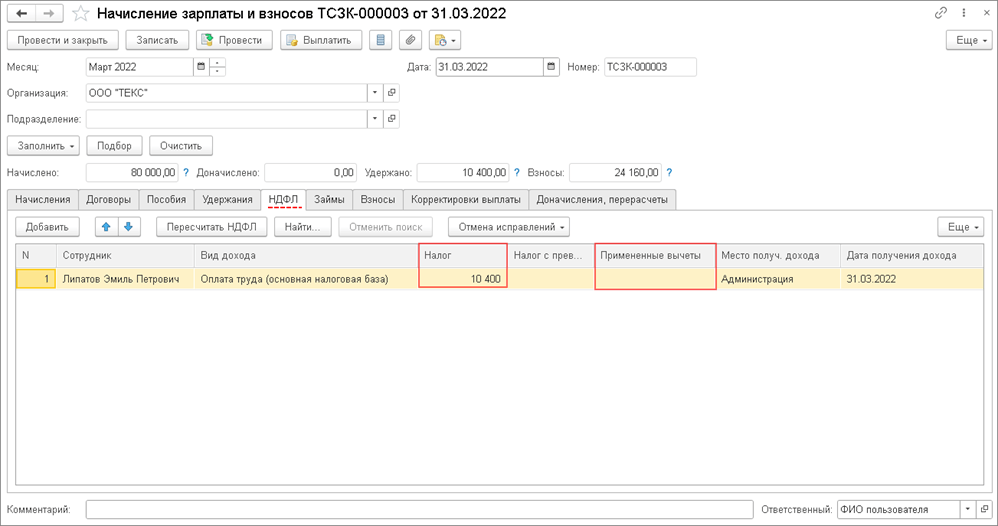Screen dimensions: 998x526
Task: Open calendar picker for Дата field
Action: point(551,67)
